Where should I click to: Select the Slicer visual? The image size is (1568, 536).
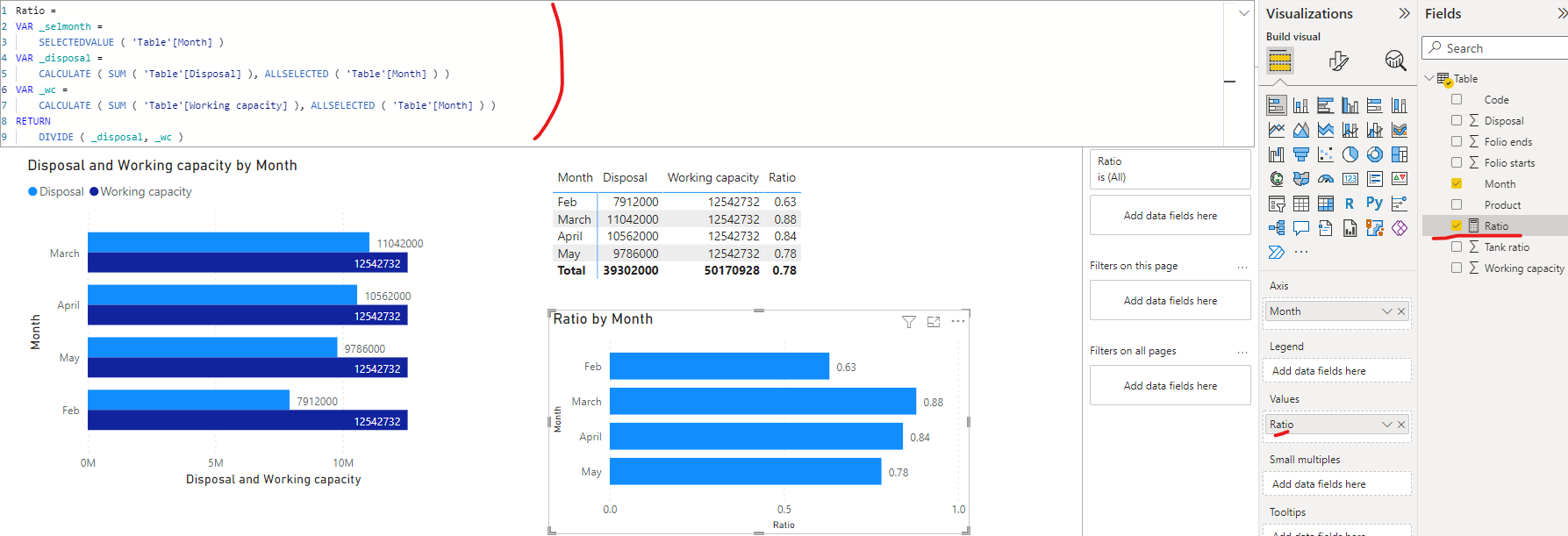(x=1277, y=204)
